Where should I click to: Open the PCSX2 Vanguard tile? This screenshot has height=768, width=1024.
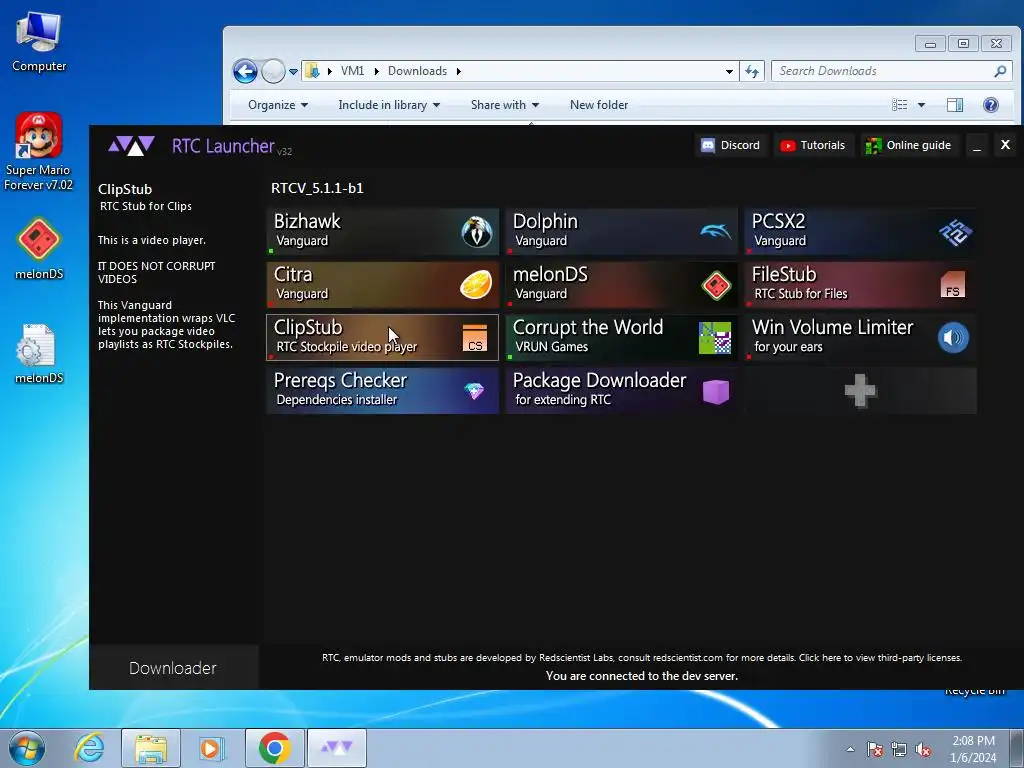[861, 231]
